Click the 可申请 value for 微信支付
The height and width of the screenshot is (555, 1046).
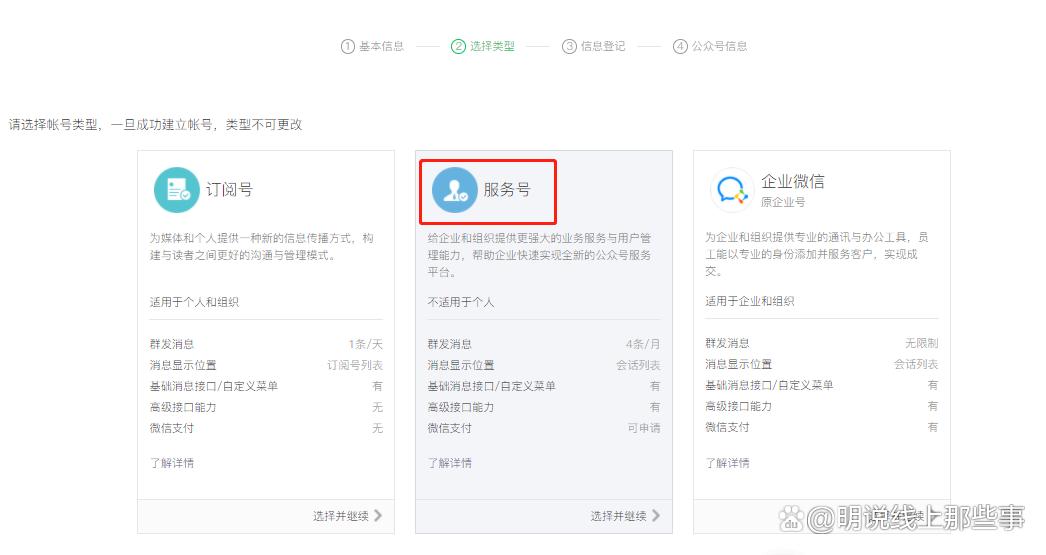(x=644, y=428)
